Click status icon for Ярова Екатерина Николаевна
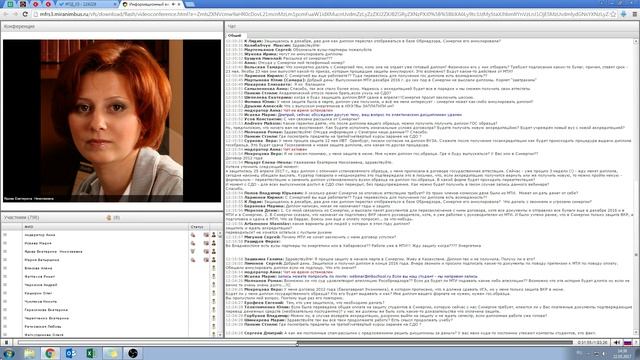 click(193, 251)
